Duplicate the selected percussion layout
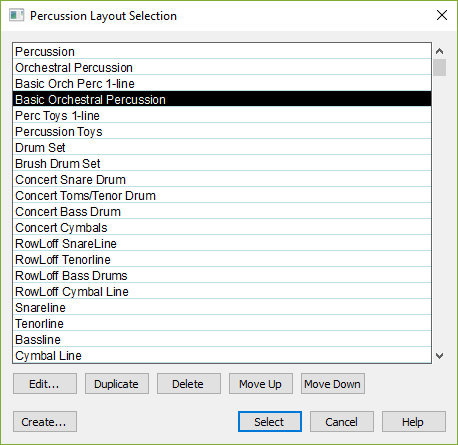The width and height of the screenshot is (458, 445). tap(117, 384)
